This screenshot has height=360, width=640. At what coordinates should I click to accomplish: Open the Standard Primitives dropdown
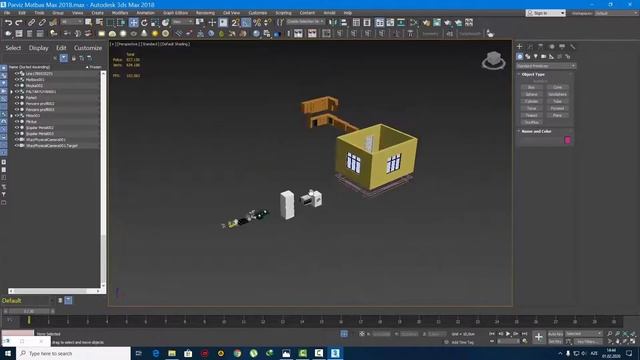tap(546, 66)
